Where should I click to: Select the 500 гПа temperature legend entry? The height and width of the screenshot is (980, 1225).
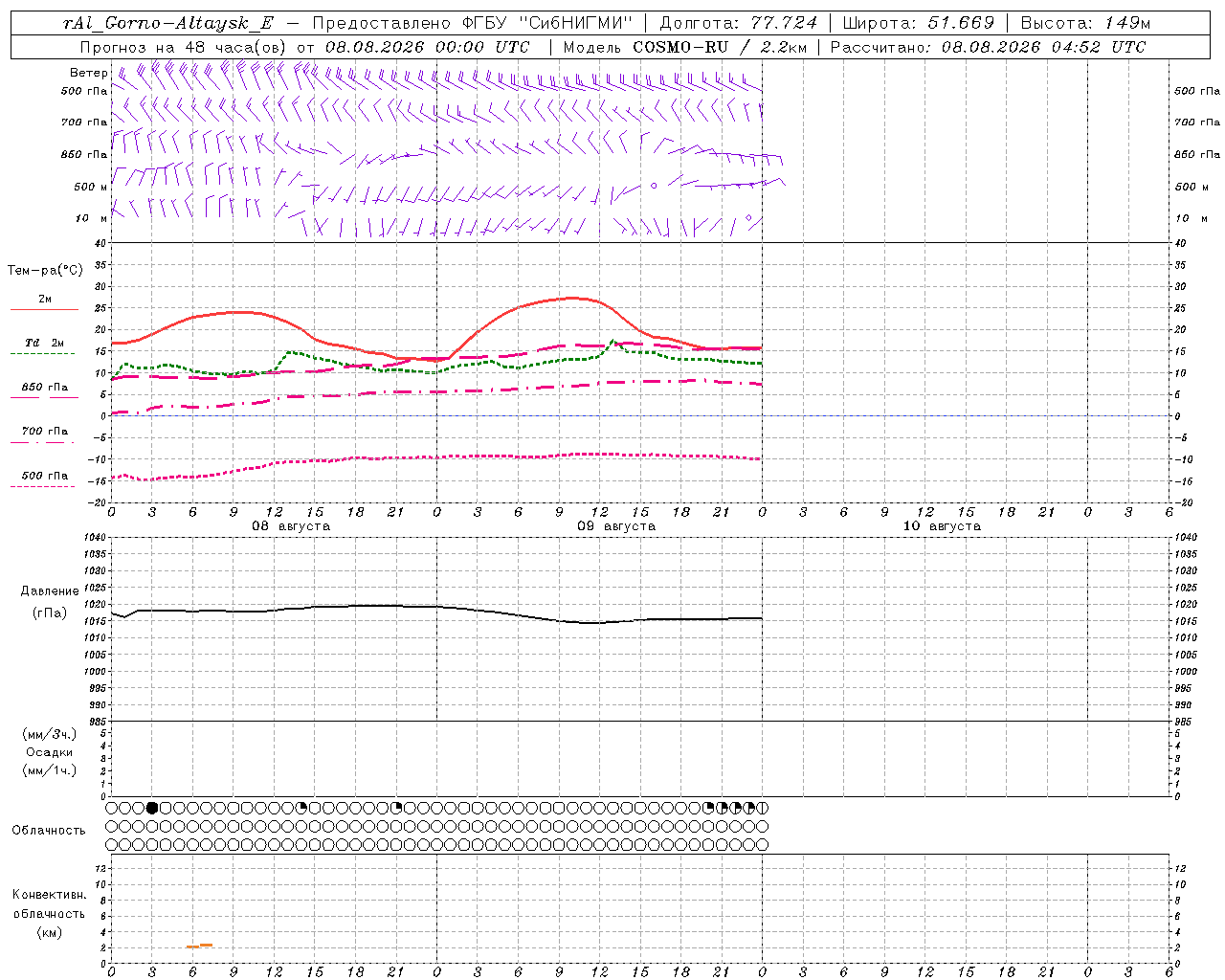click(44, 476)
